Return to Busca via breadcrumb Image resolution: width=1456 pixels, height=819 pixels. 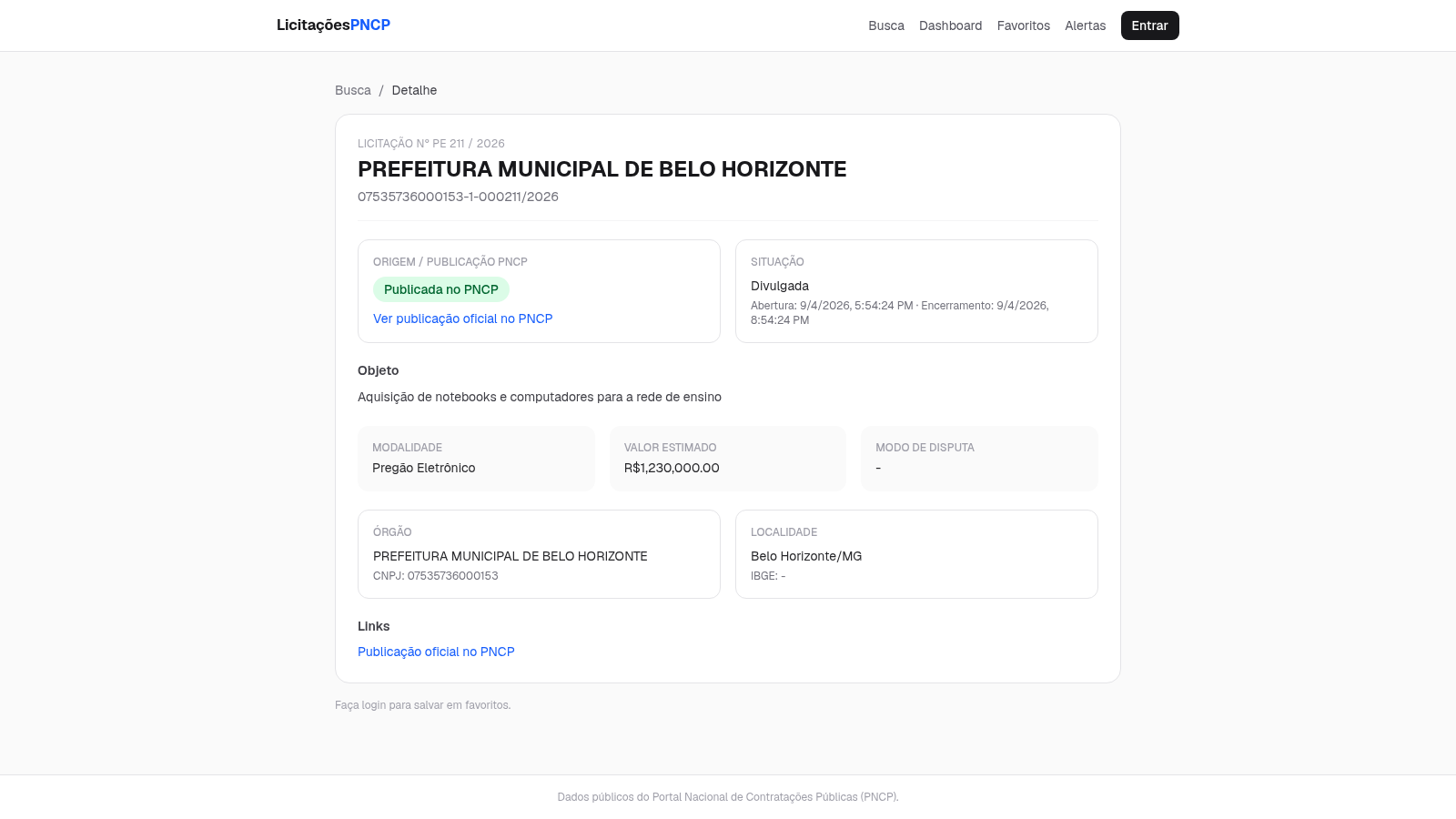(353, 90)
